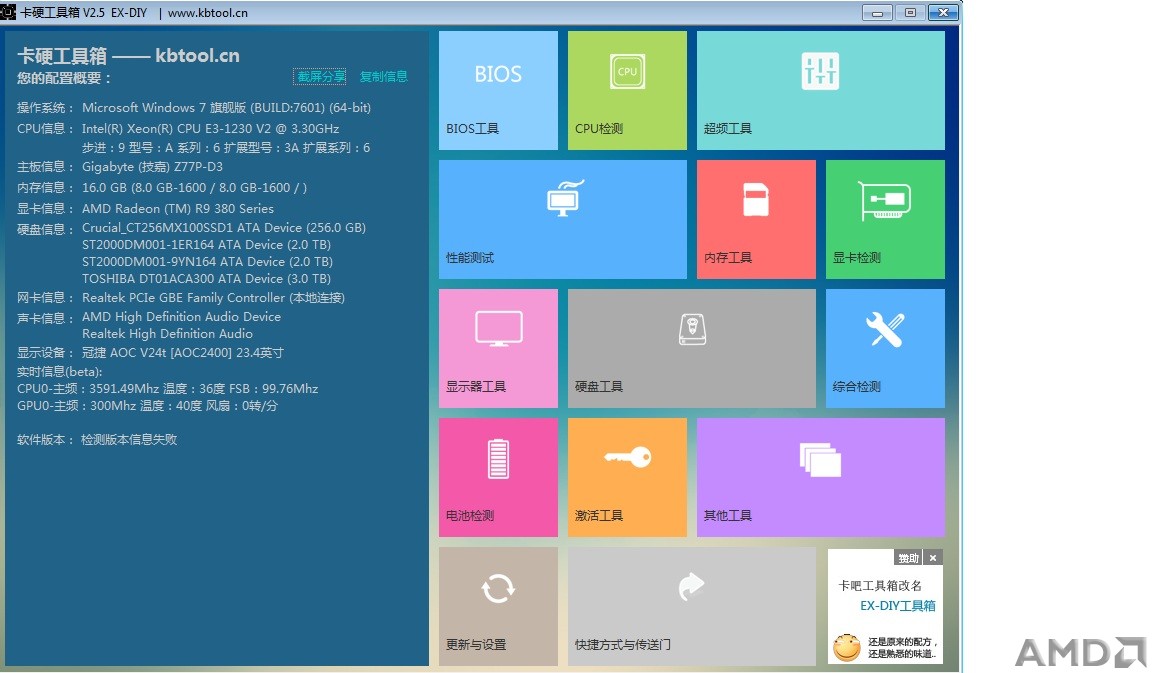Viewport: 1152px width, 673px height.
Task: Click the 截屏分享 screenshot share link
Action: point(321,76)
